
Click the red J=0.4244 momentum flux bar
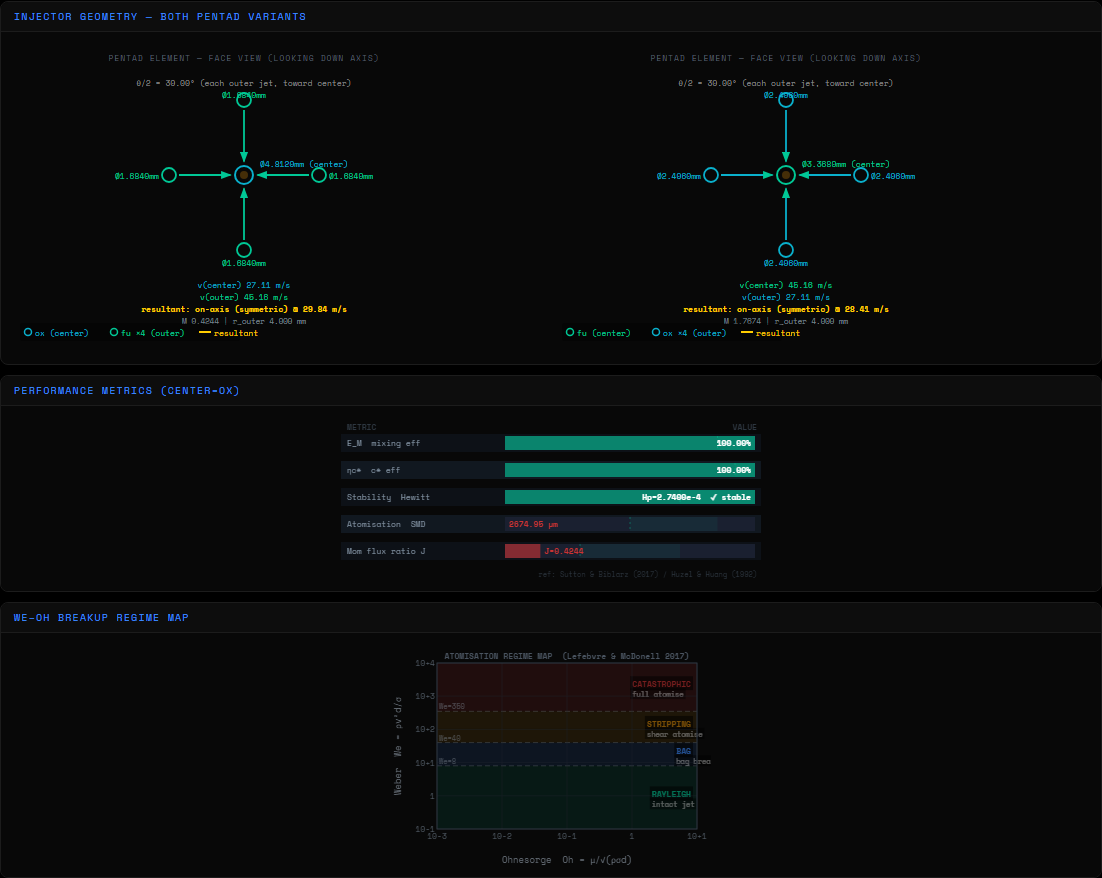[522, 551]
